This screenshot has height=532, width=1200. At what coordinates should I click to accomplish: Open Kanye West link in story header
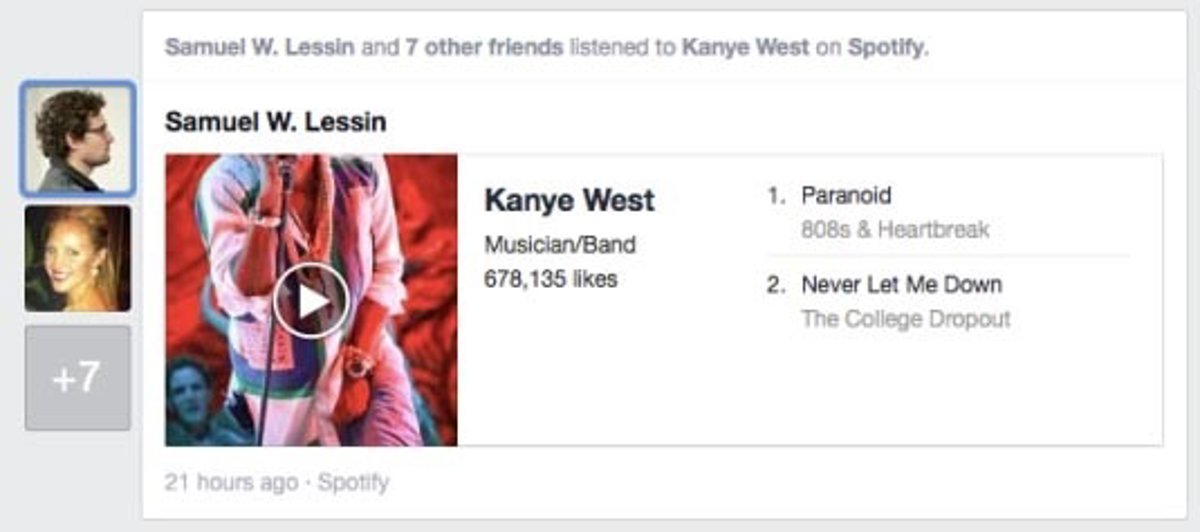(745, 47)
